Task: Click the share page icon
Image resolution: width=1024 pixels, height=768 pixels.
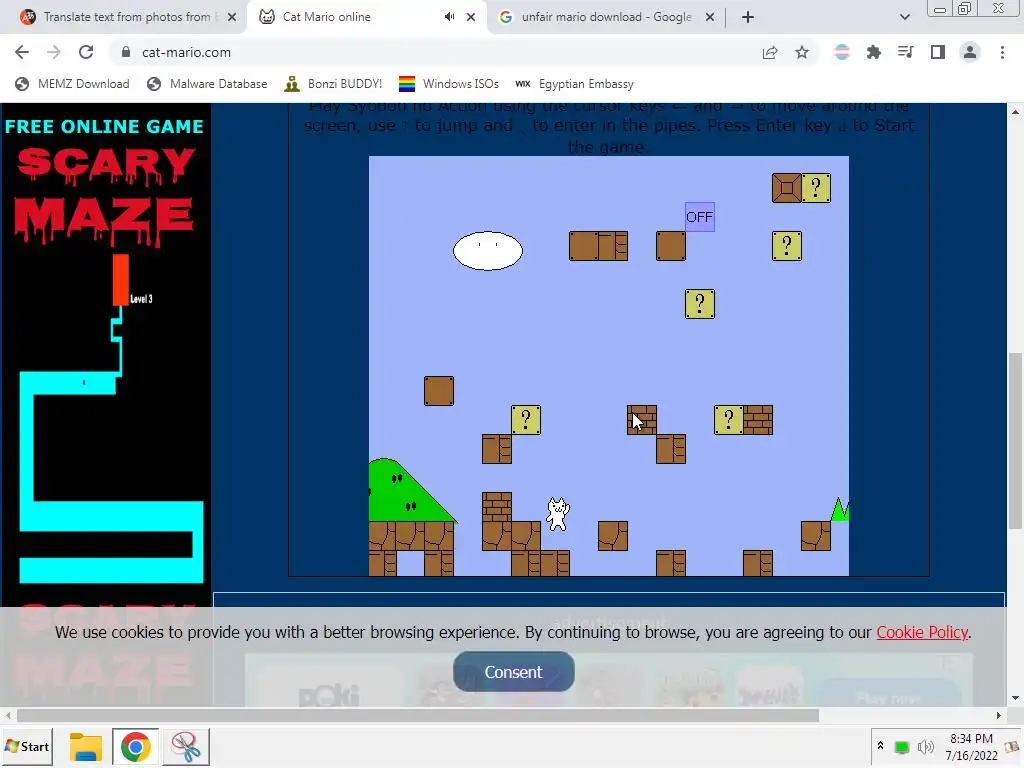Action: [x=770, y=52]
